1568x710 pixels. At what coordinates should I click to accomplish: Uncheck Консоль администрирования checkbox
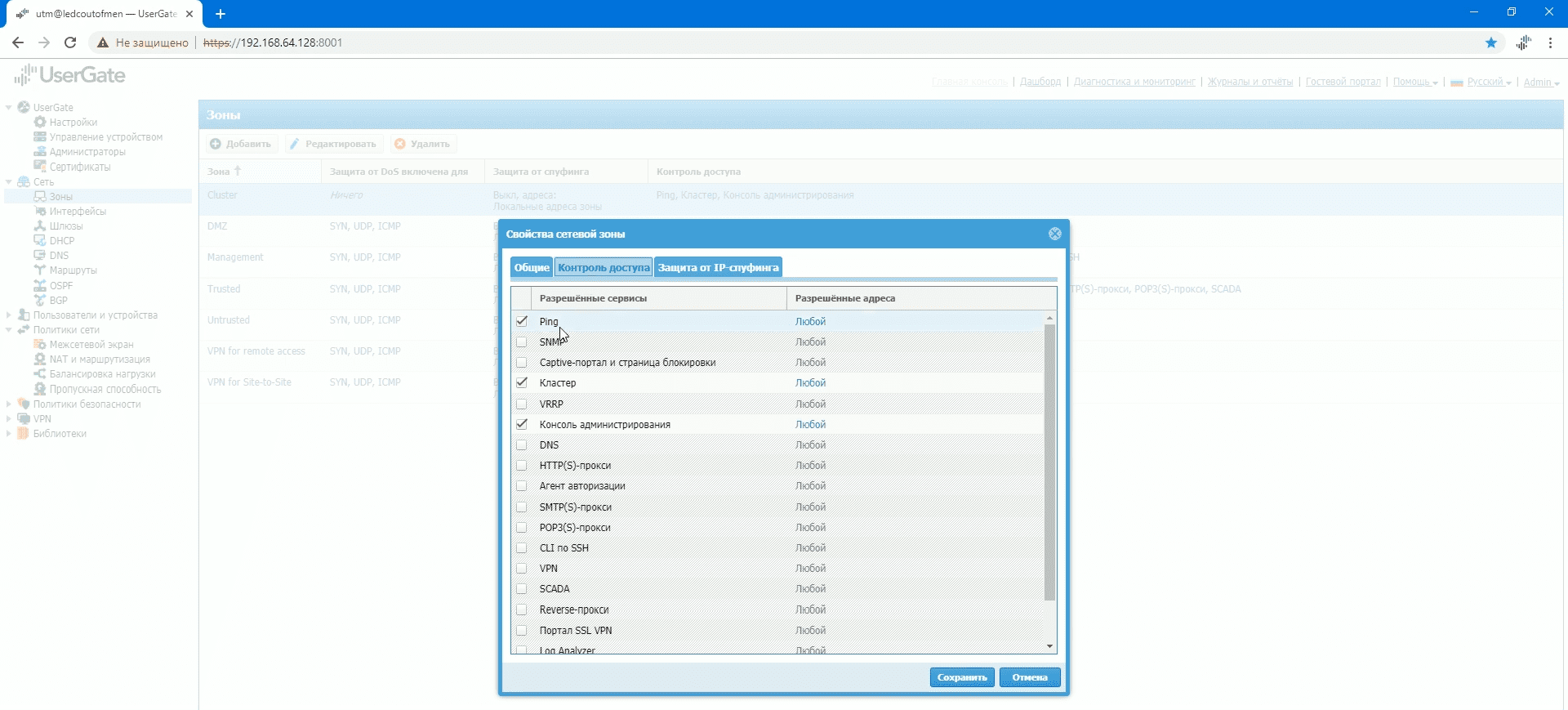[x=522, y=424]
